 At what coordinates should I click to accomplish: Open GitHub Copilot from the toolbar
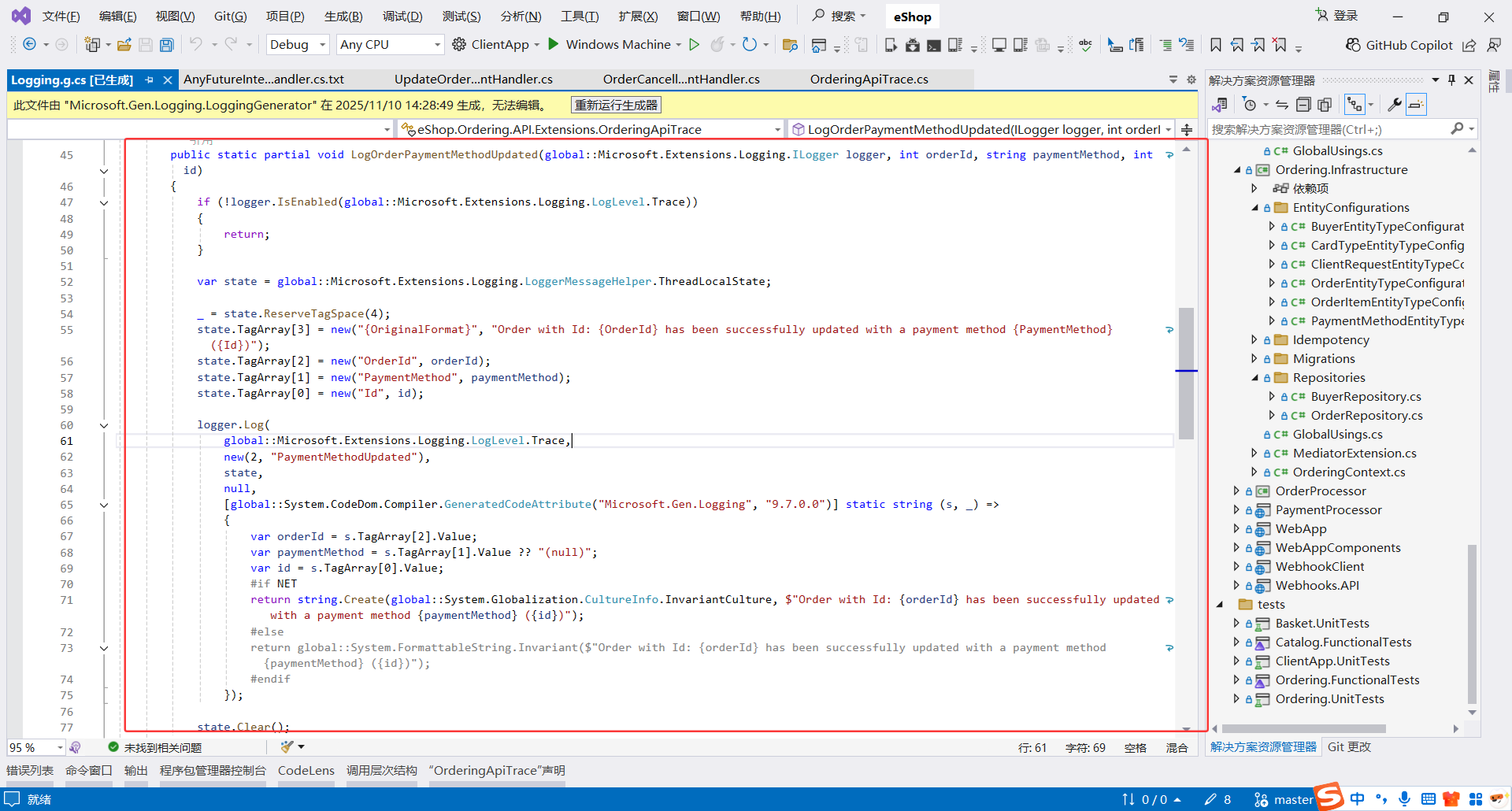tap(1399, 45)
